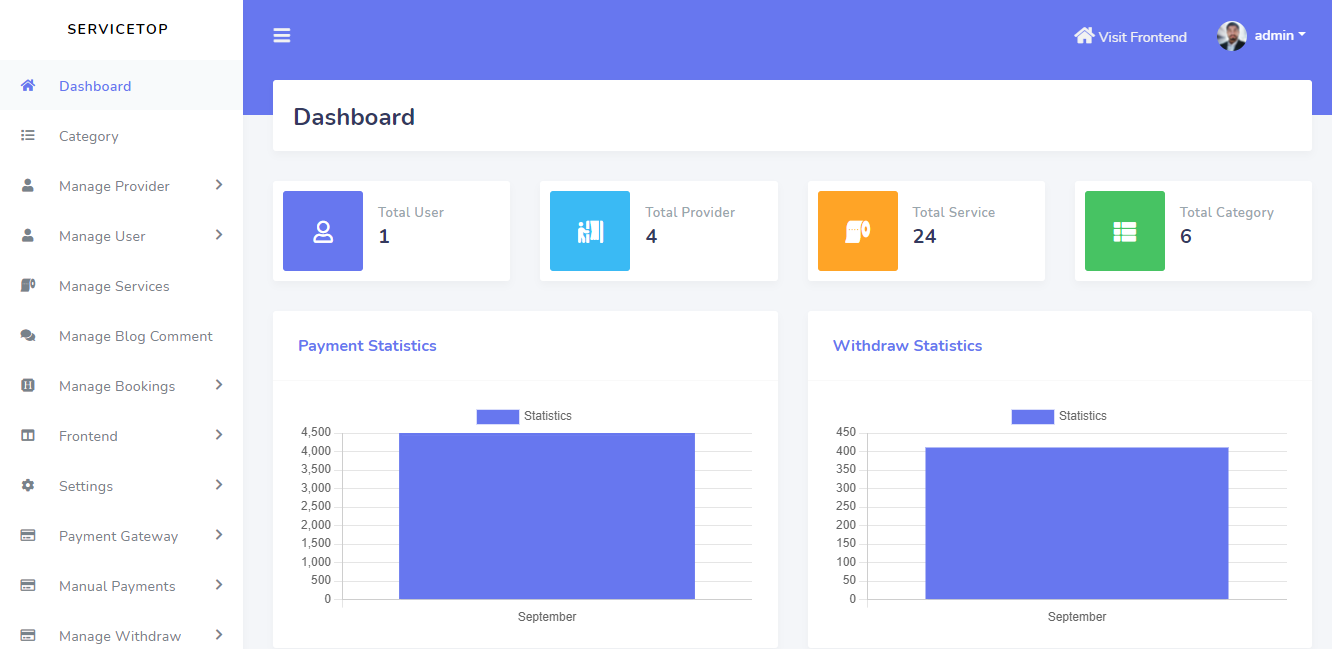Click the home icon beside Visit Frontend

(x=1084, y=36)
